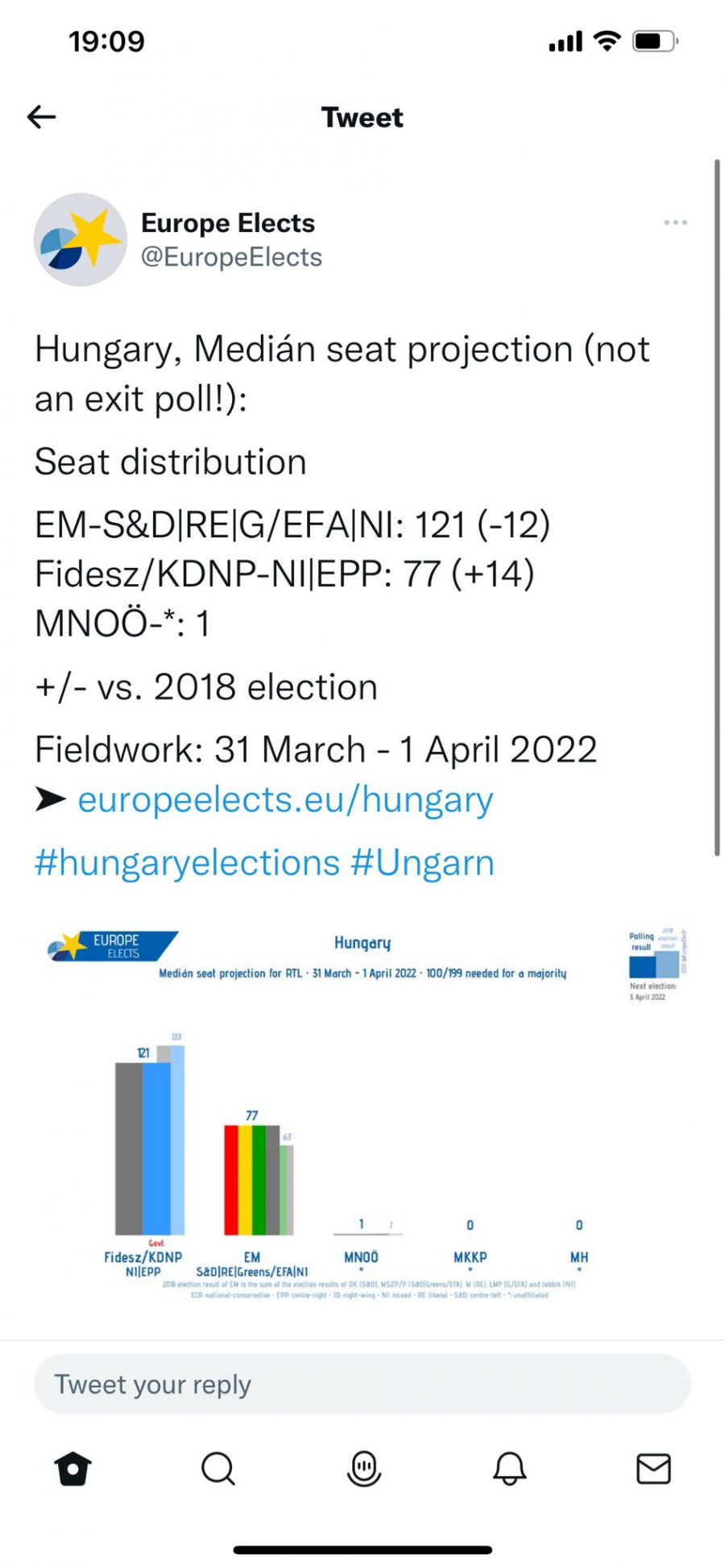Screen dimensions: 725x1568
Task: Tap the Wi-Fi icon in status bar
Action: click(607, 41)
